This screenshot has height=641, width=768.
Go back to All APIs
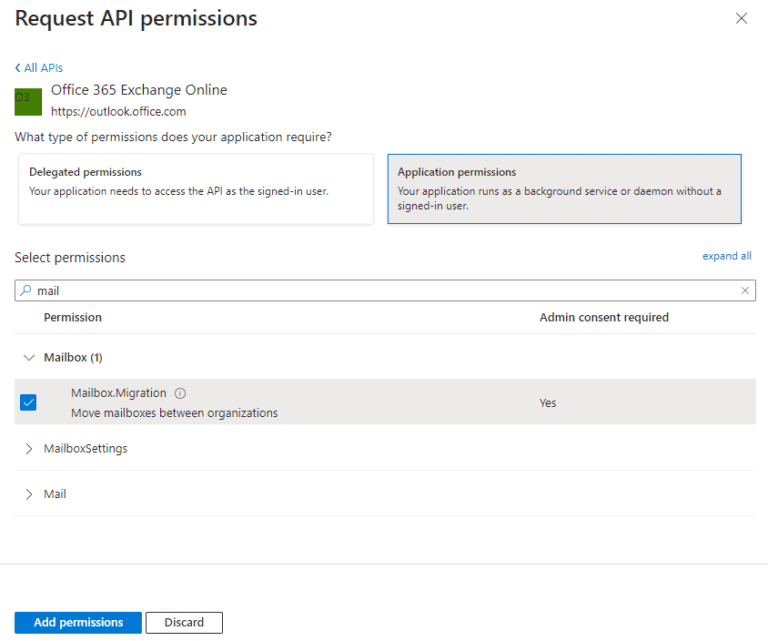click(39, 68)
